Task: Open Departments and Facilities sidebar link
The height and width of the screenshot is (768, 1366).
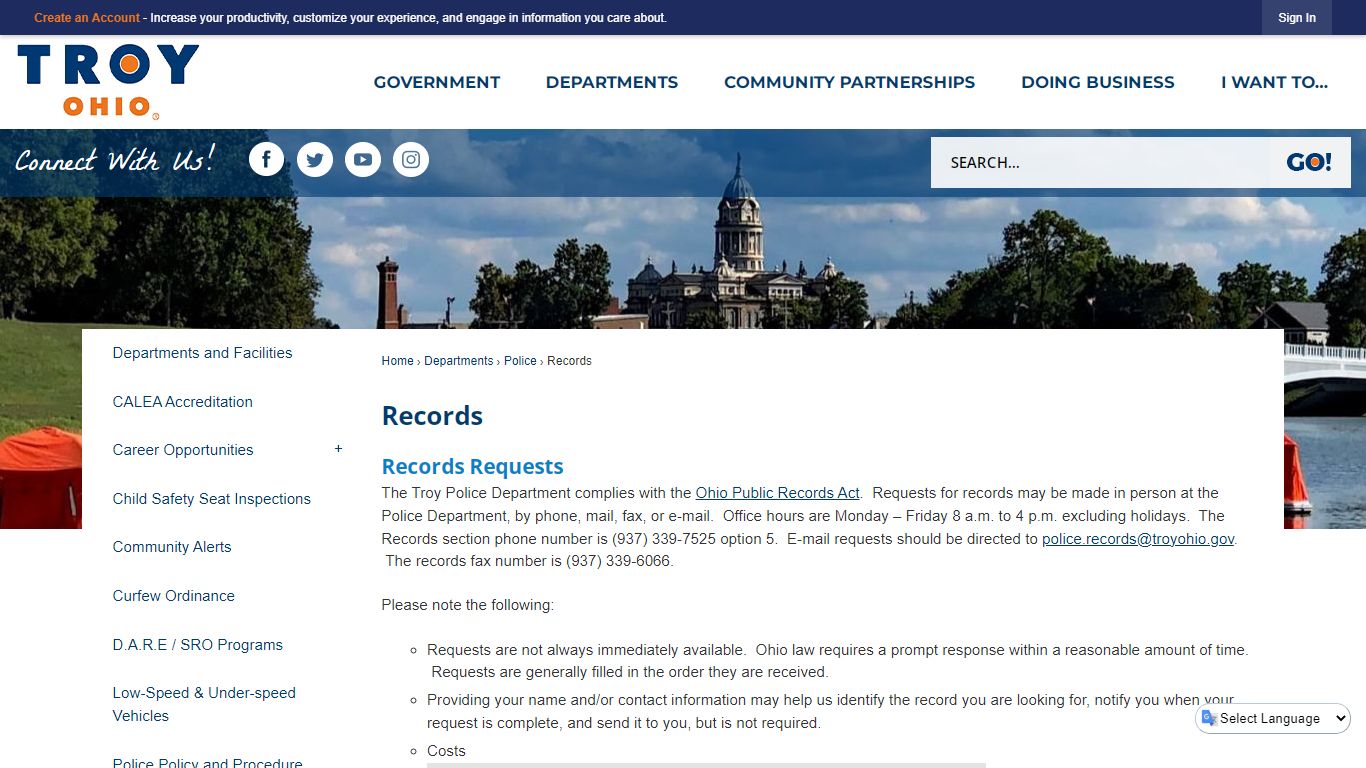Action: [x=203, y=353]
